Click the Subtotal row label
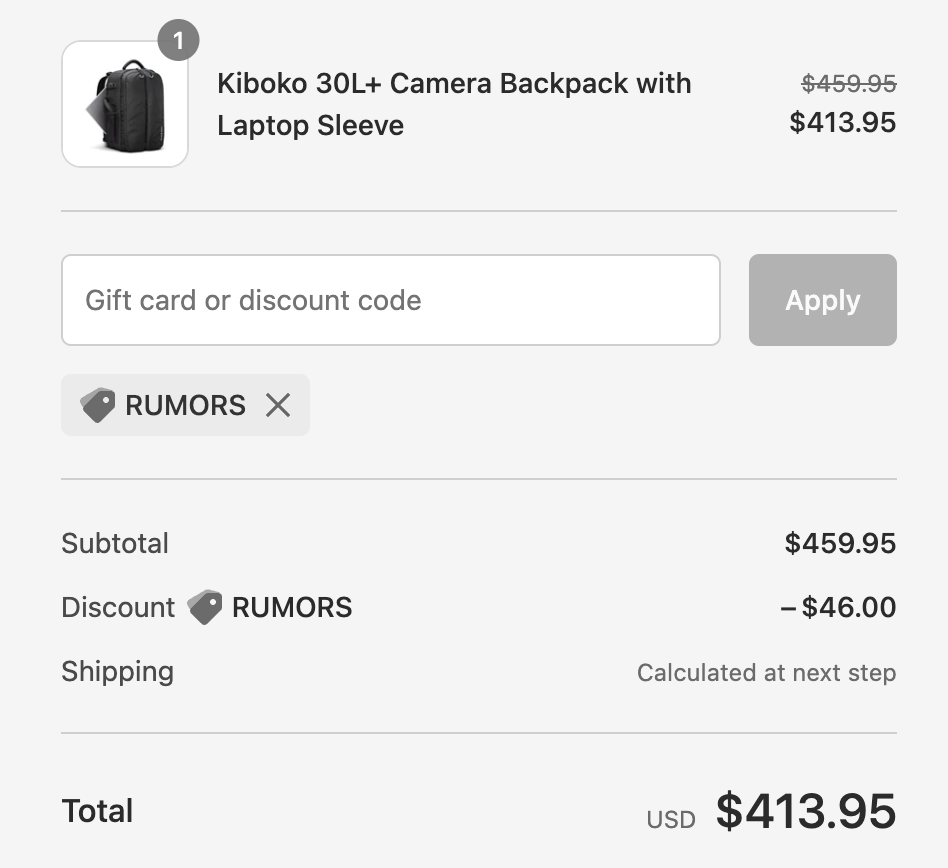Image resolution: width=948 pixels, height=868 pixels. pos(115,543)
